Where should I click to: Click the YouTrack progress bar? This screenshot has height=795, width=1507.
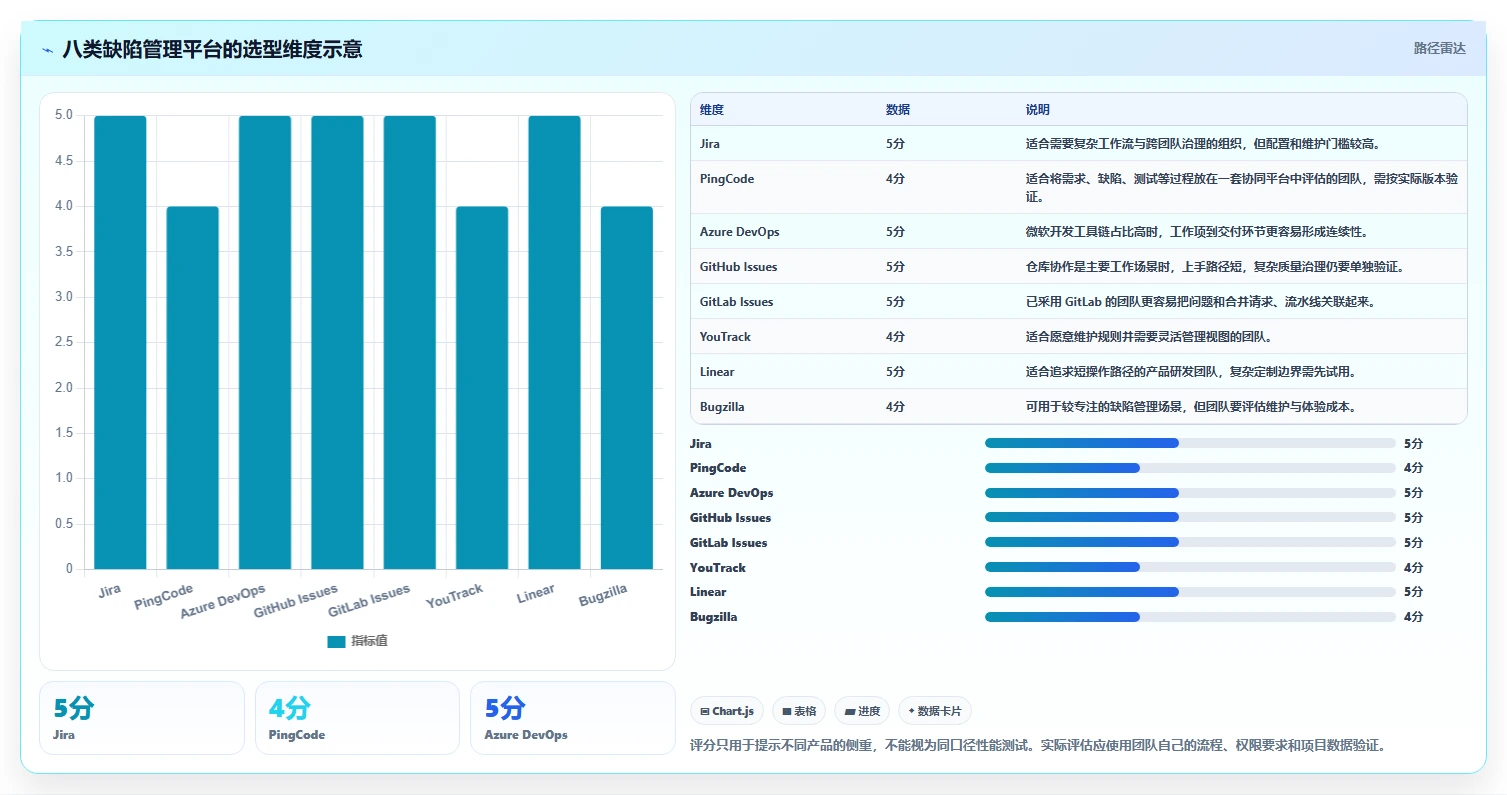click(1190, 567)
